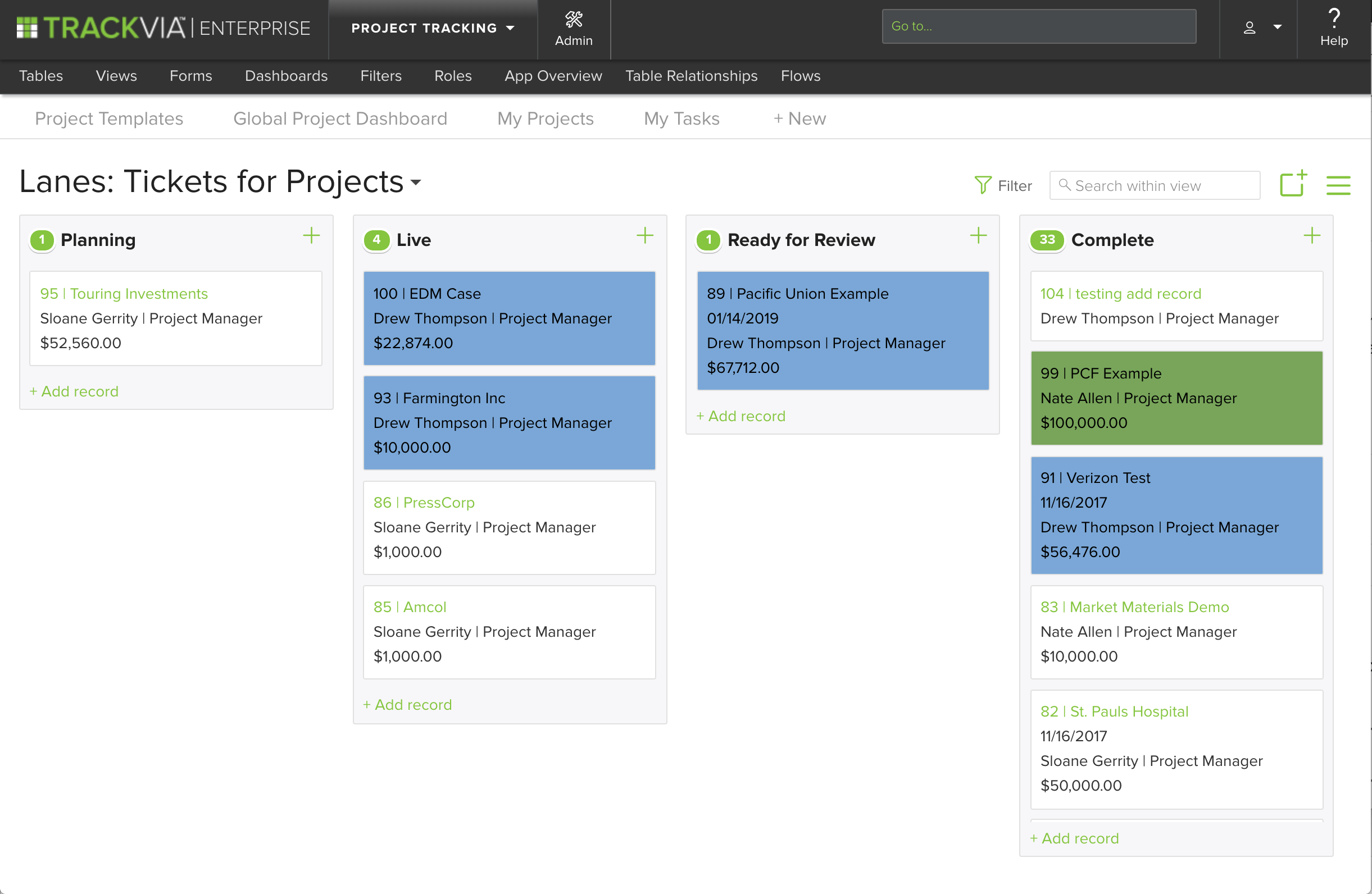Open App Overview
The width and height of the screenshot is (1372, 894).
click(553, 75)
